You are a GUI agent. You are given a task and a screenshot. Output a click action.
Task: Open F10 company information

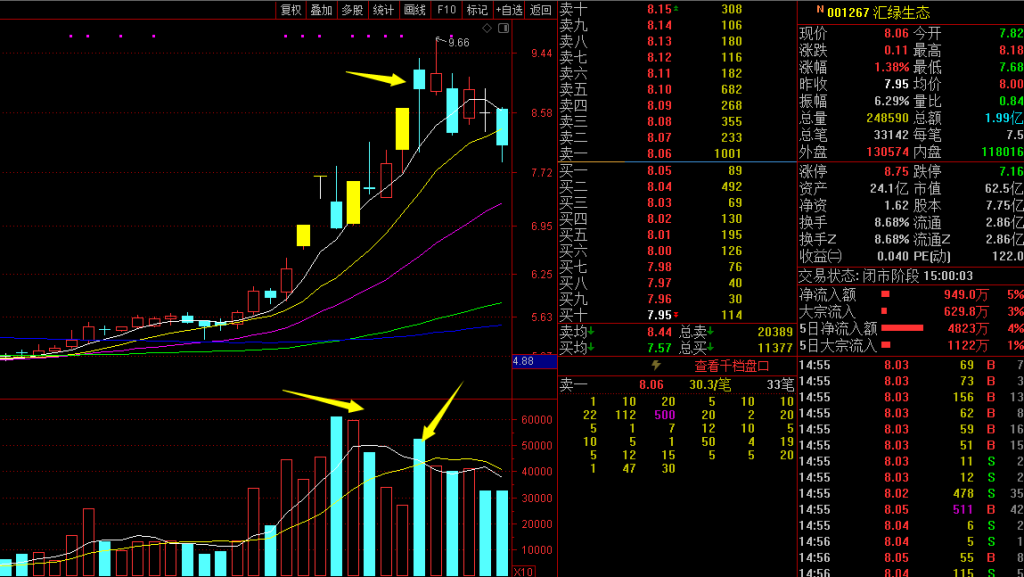click(446, 10)
